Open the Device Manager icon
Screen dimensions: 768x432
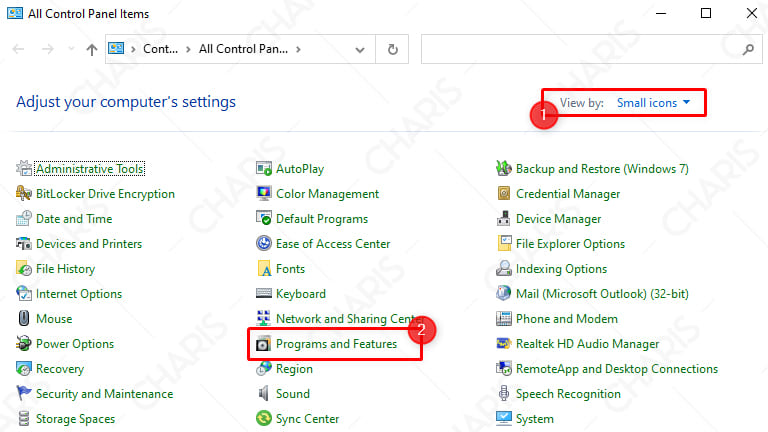504,218
